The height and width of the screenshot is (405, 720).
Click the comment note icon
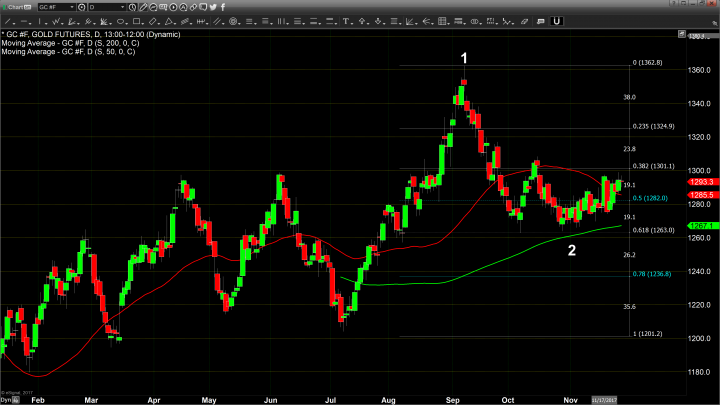(540, 22)
